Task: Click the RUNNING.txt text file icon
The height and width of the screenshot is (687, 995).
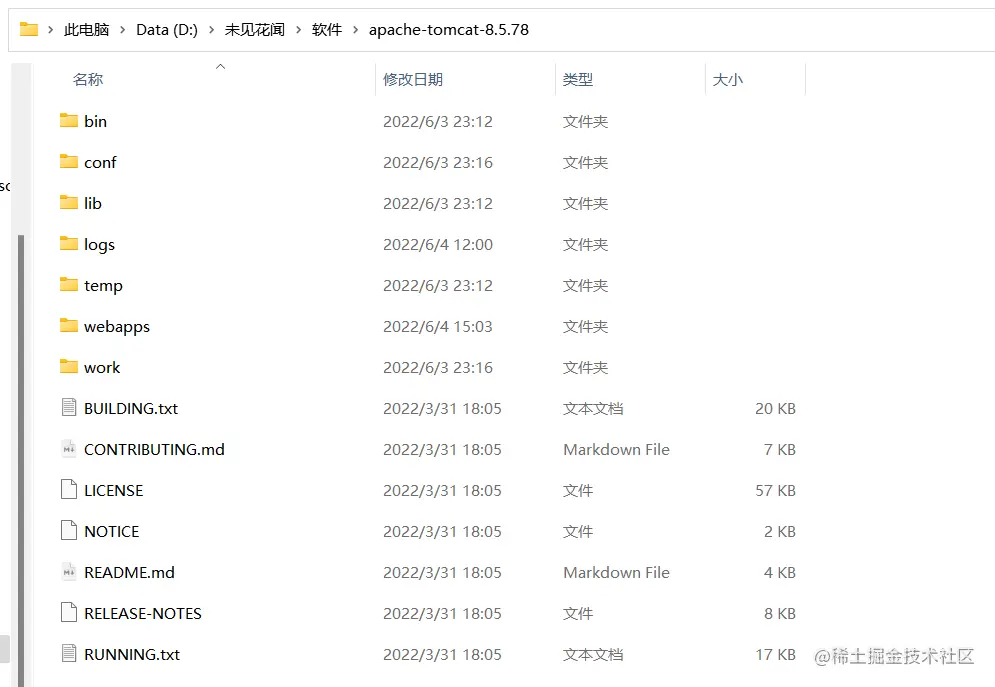Action: click(x=69, y=653)
